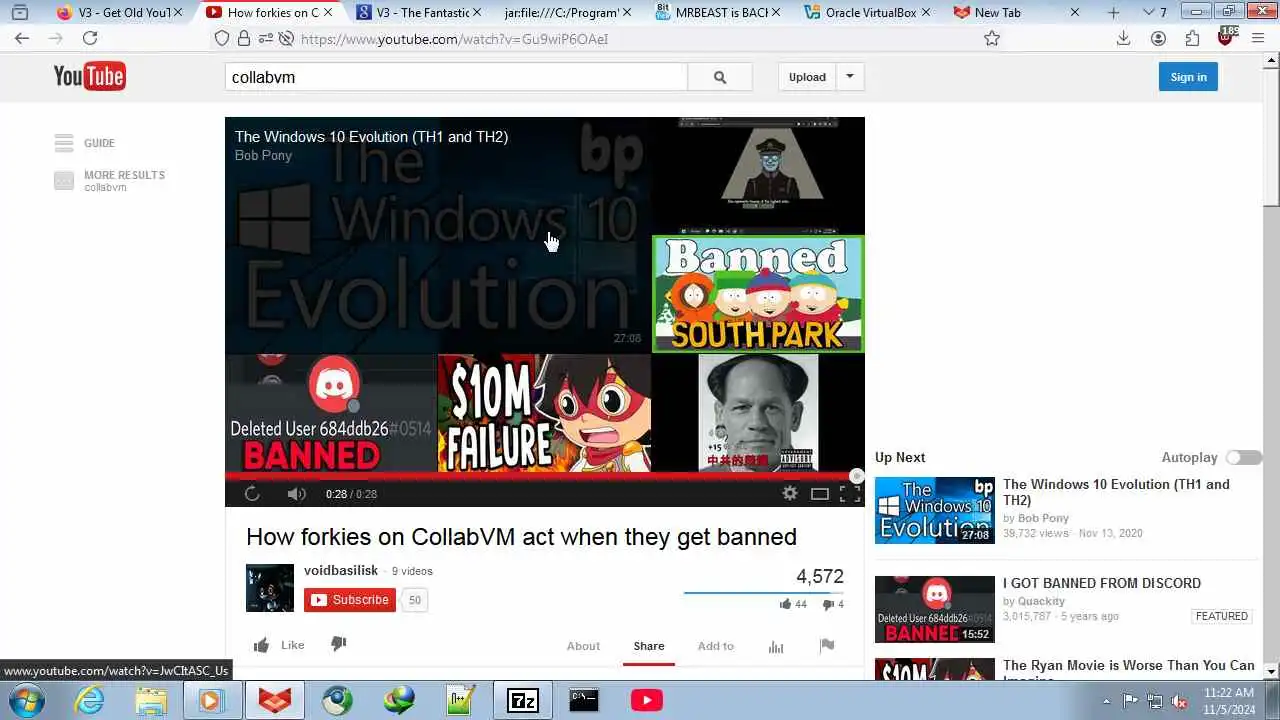This screenshot has height=720, width=1280.
Task: Open Banned South Park endscreen thumbnail
Action: click(758, 294)
